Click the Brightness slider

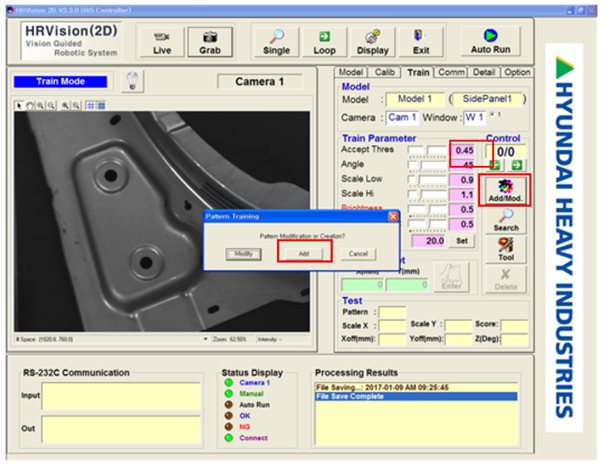[x=428, y=210]
